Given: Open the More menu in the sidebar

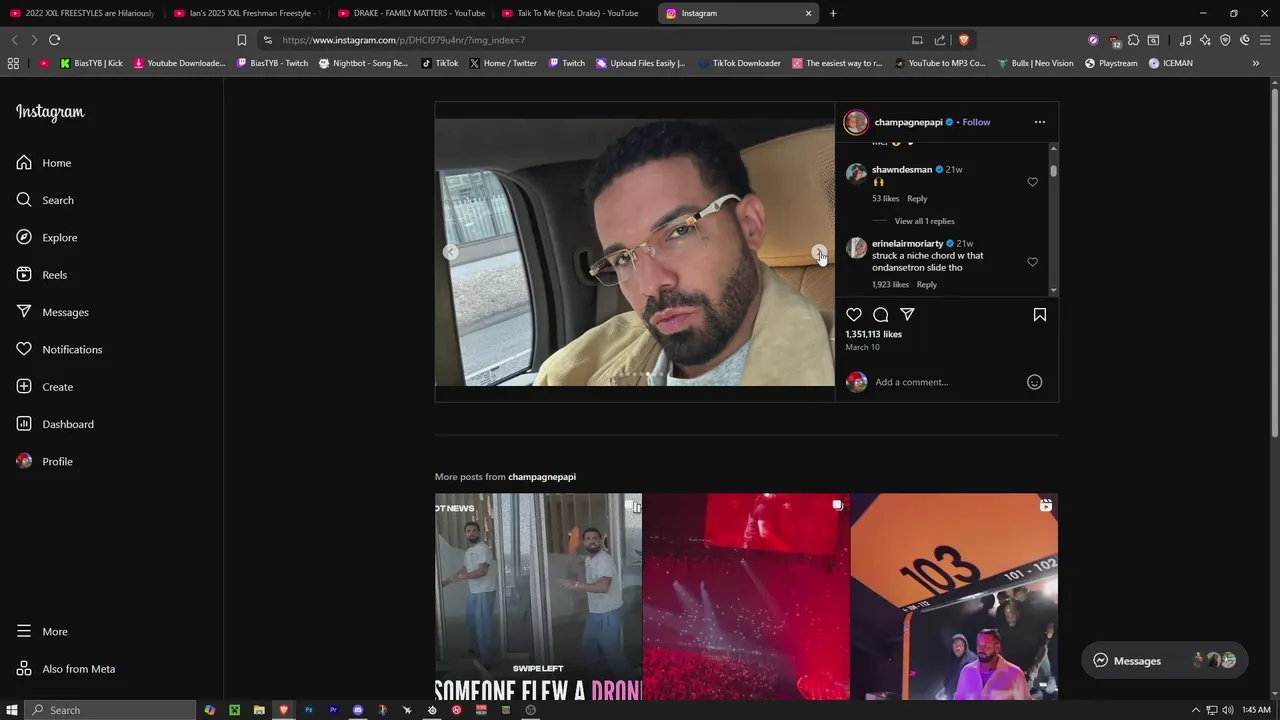Looking at the screenshot, I should click(x=42, y=632).
